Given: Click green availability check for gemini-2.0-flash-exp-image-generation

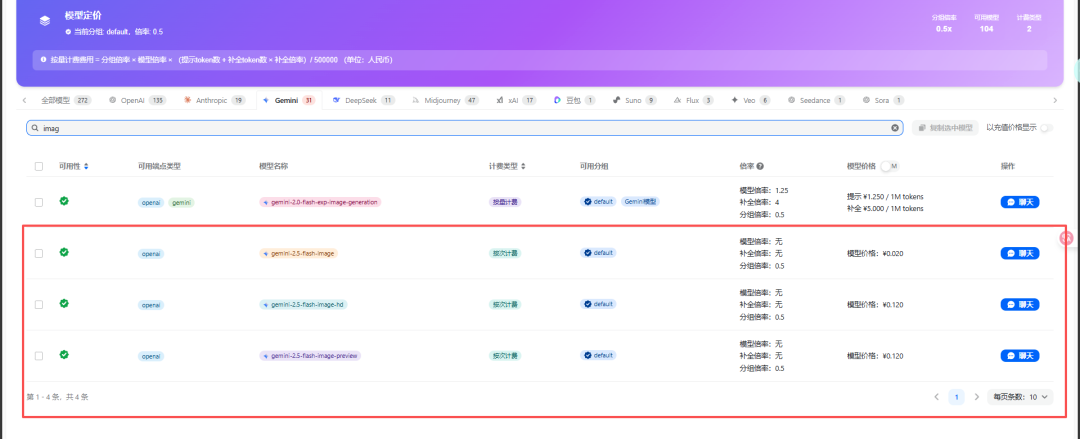Looking at the screenshot, I should (x=64, y=201).
